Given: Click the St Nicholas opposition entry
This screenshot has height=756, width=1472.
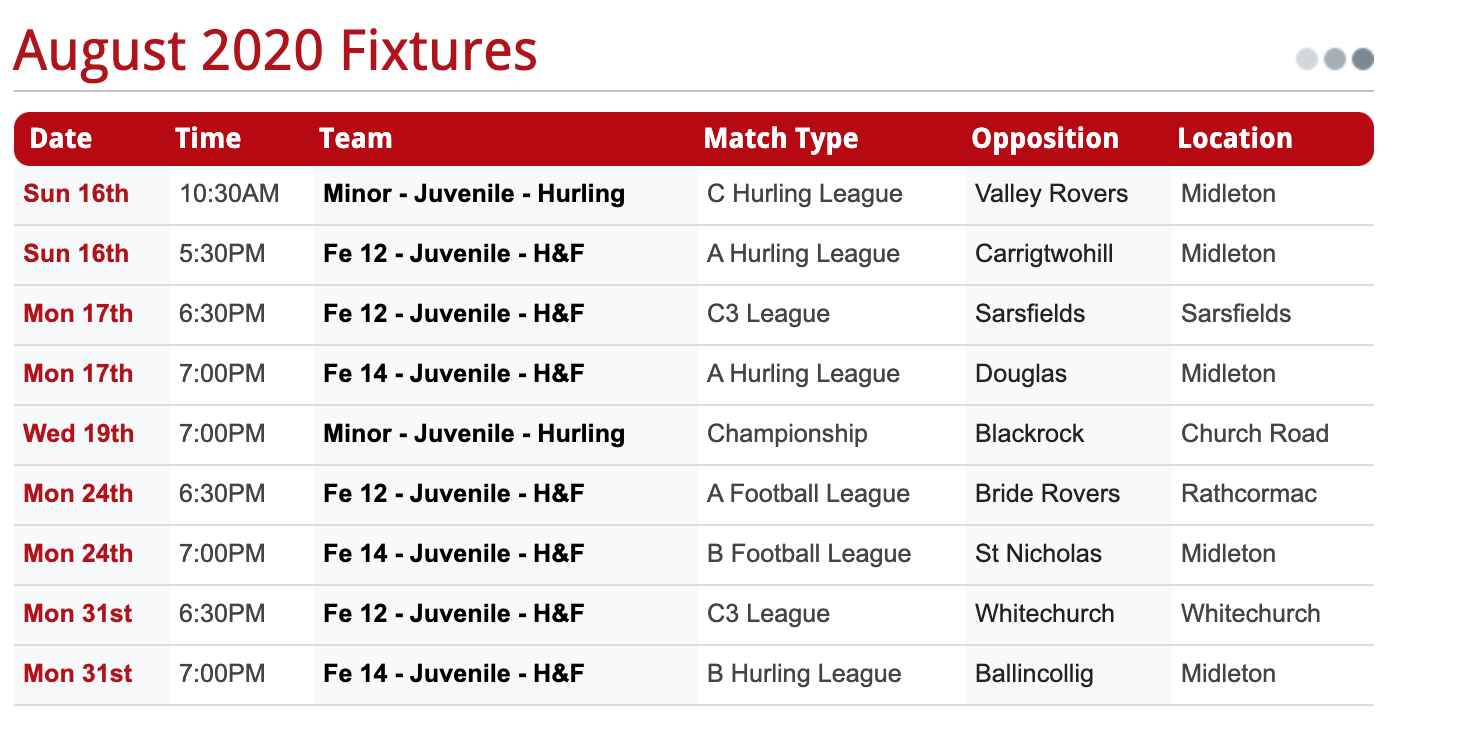Looking at the screenshot, I should (x=1039, y=554).
